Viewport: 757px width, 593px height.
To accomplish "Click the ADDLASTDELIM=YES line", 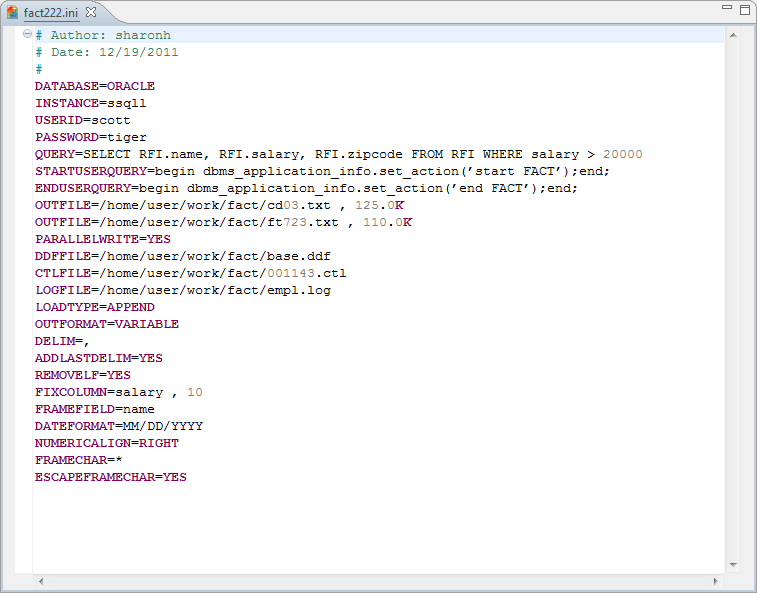I will (99, 358).
